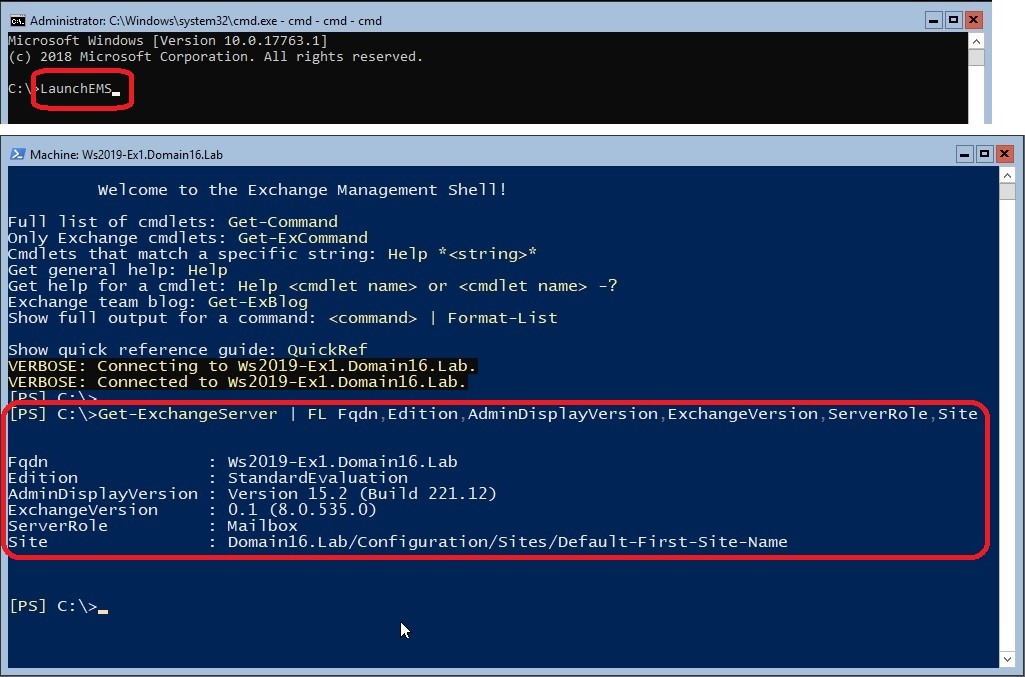Click the cmd.exe title bar text
This screenshot has height=677, width=1025.
pyautogui.click(x=206, y=21)
